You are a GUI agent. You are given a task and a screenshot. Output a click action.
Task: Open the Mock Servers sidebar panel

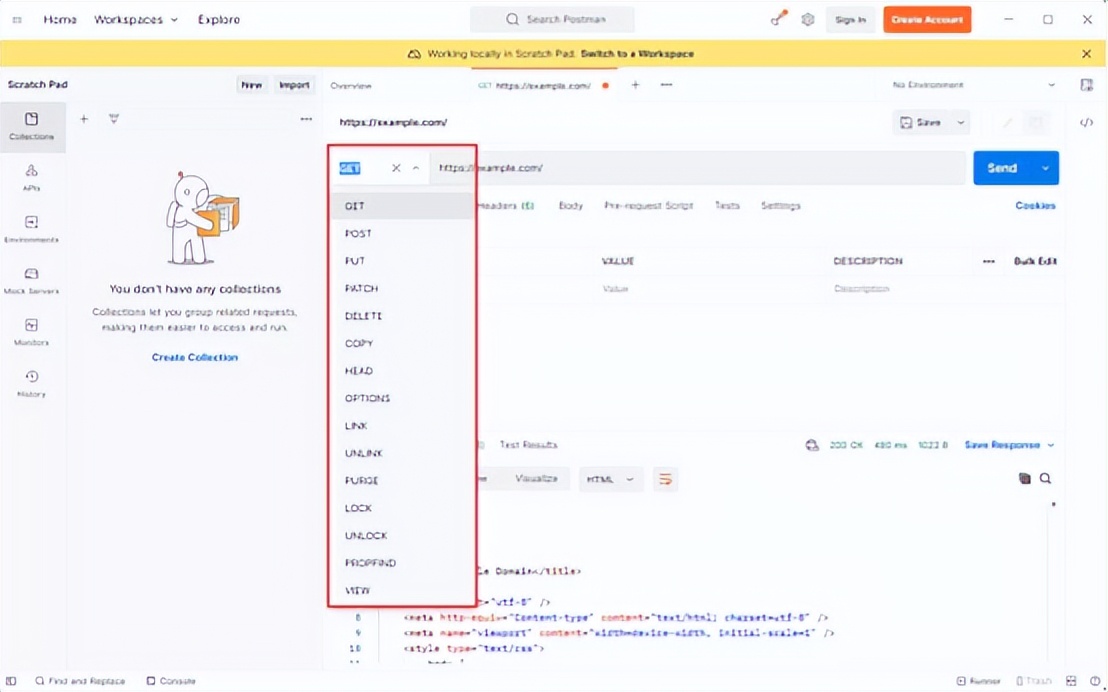tap(32, 280)
